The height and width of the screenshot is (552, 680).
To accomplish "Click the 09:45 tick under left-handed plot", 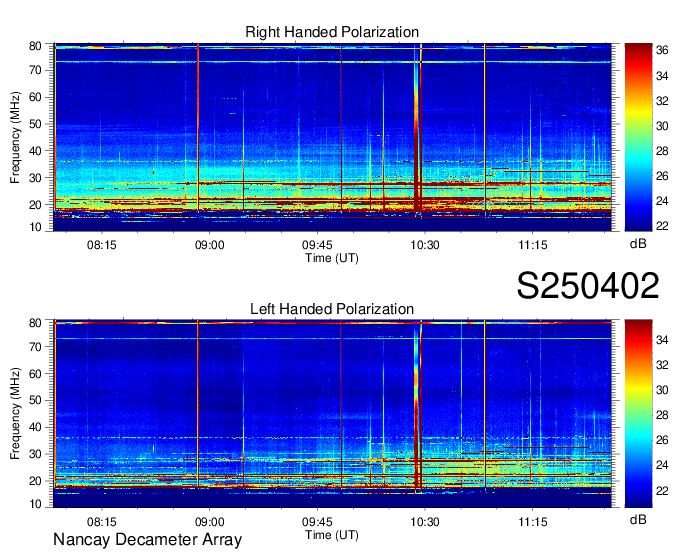I will pyautogui.click(x=317, y=522).
